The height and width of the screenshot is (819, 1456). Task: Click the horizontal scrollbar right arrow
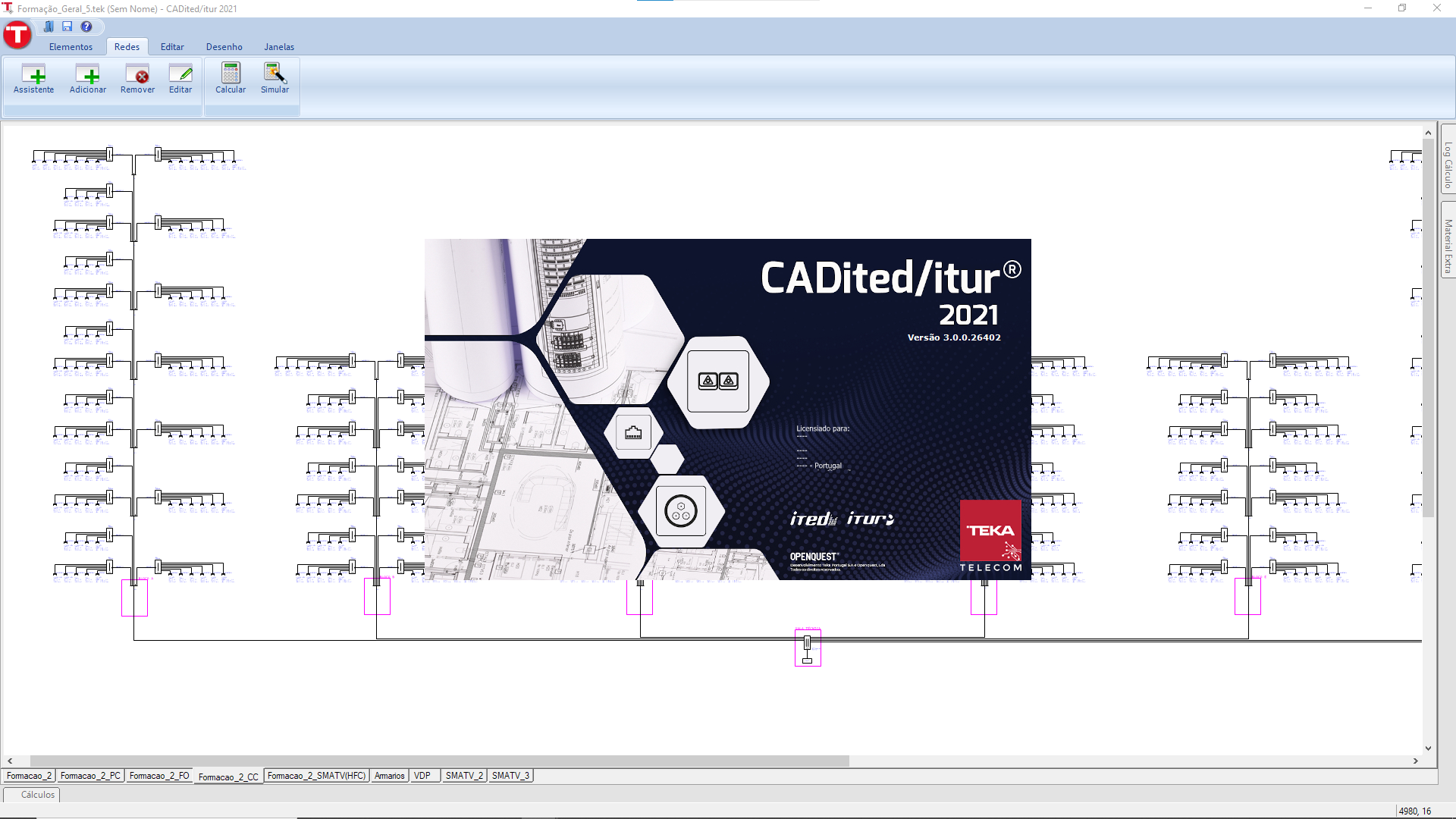(x=1415, y=761)
